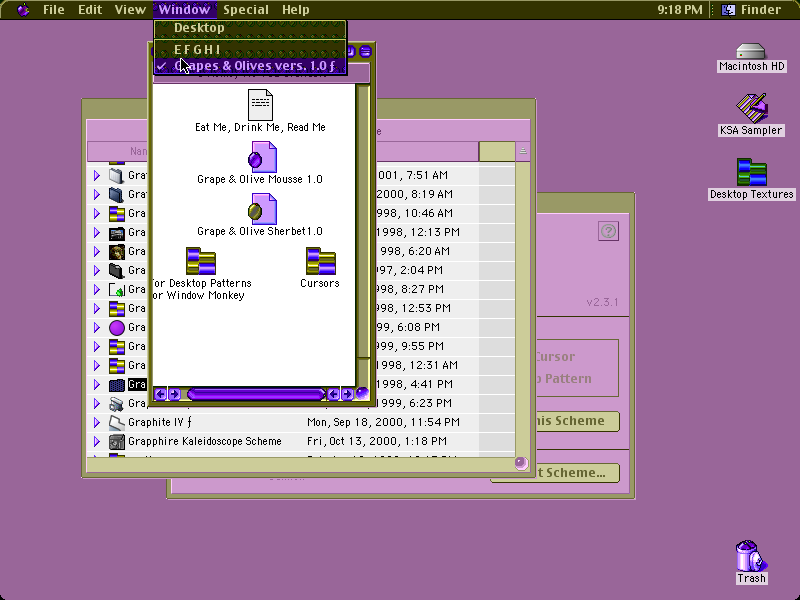The height and width of the screenshot is (600, 800).
Task: Click the icon in the 6:23 PM row
Action: 117,404
